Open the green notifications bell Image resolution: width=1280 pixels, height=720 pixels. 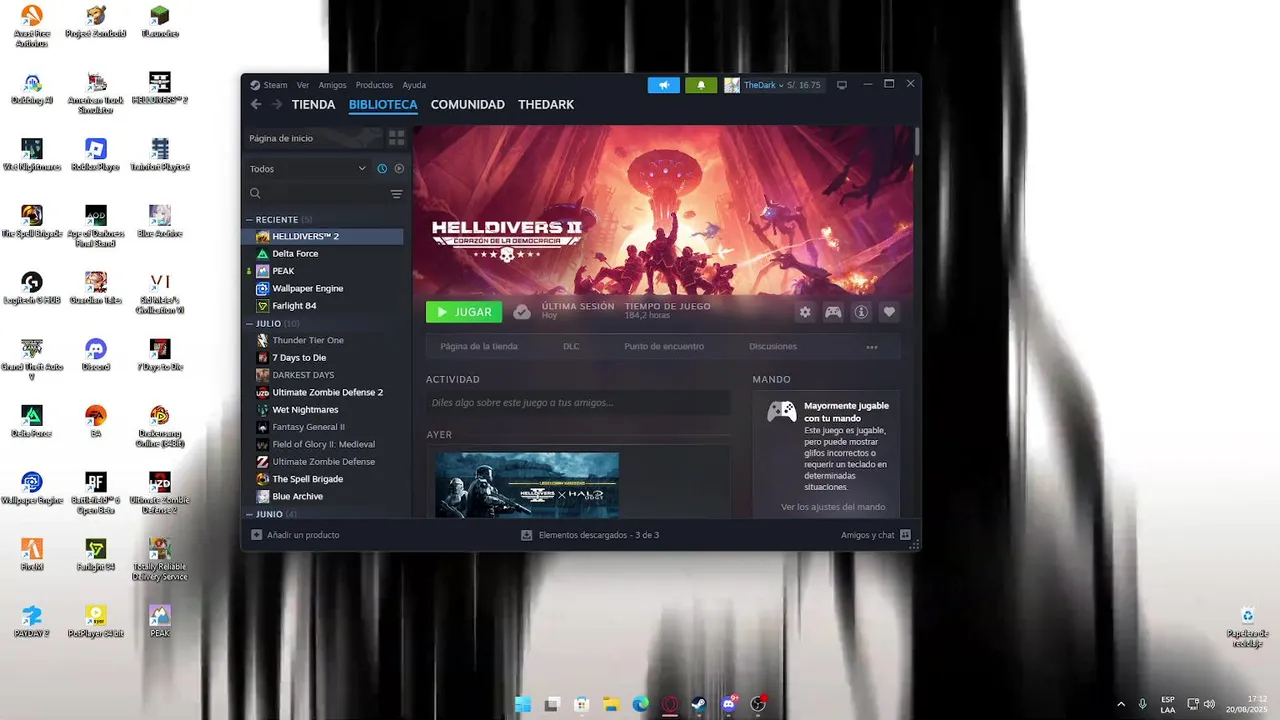701,85
